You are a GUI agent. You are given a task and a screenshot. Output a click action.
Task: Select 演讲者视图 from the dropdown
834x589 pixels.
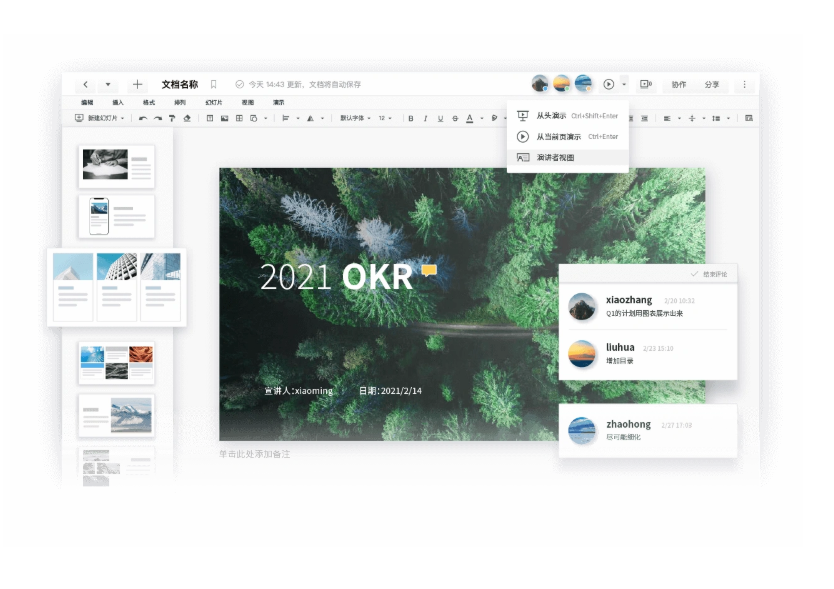tap(568, 157)
